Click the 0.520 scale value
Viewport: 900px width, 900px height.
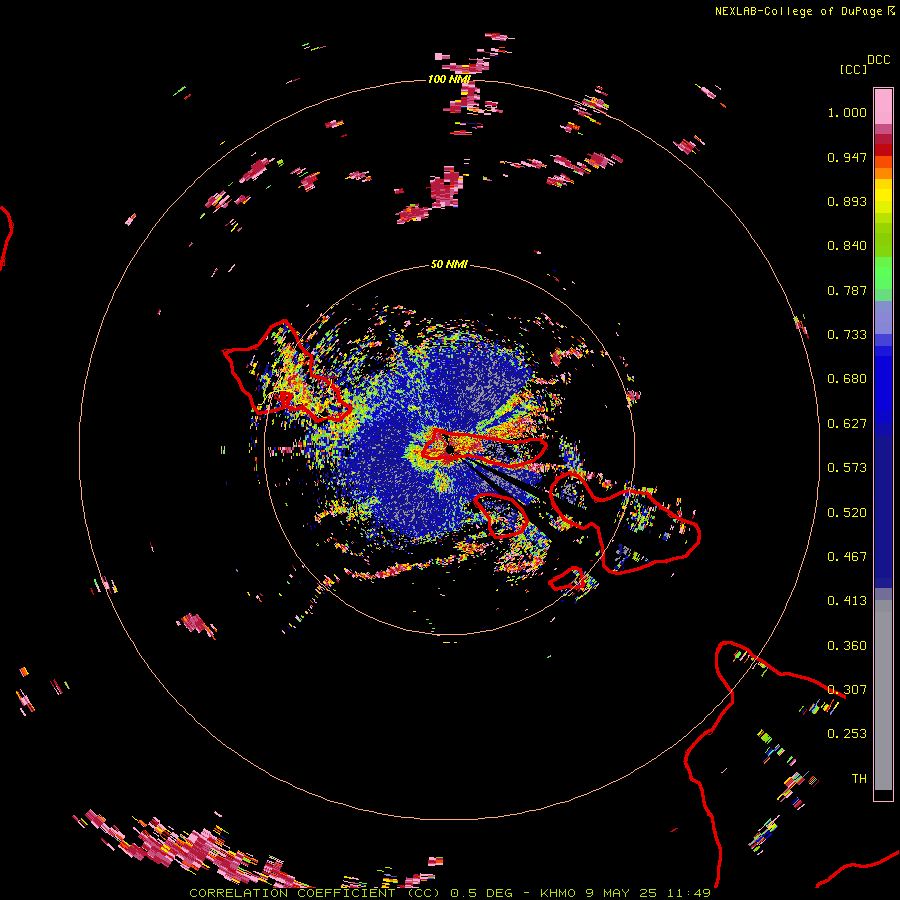click(x=847, y=513)
